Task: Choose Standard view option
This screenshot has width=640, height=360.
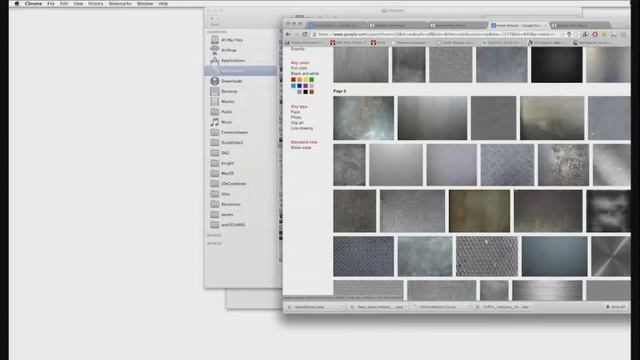Action: (x=304, y=142)
